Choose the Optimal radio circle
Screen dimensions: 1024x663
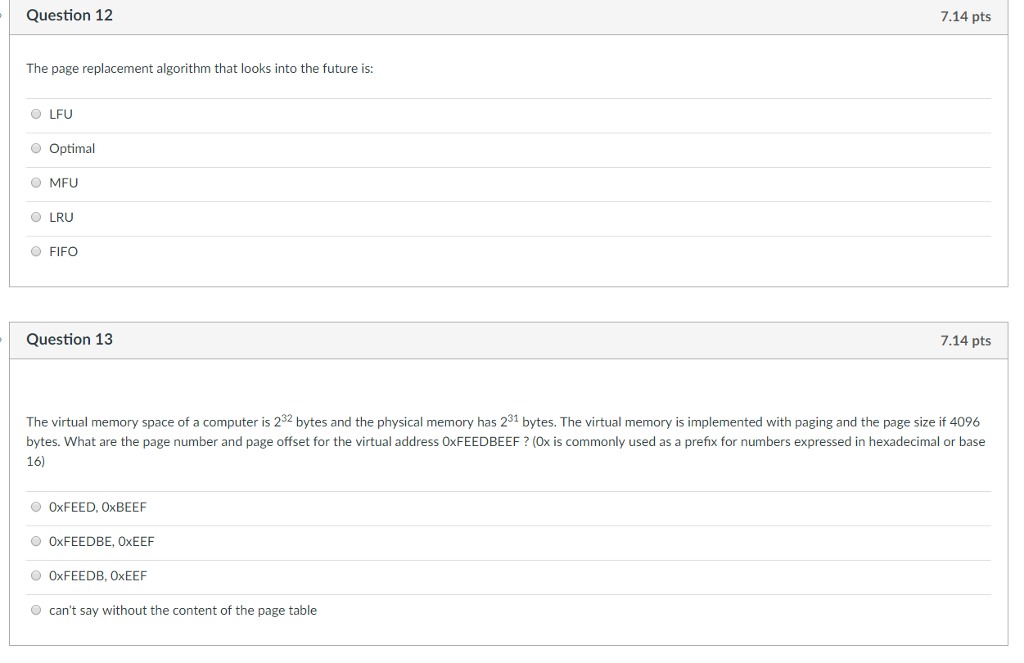[36, 148]
